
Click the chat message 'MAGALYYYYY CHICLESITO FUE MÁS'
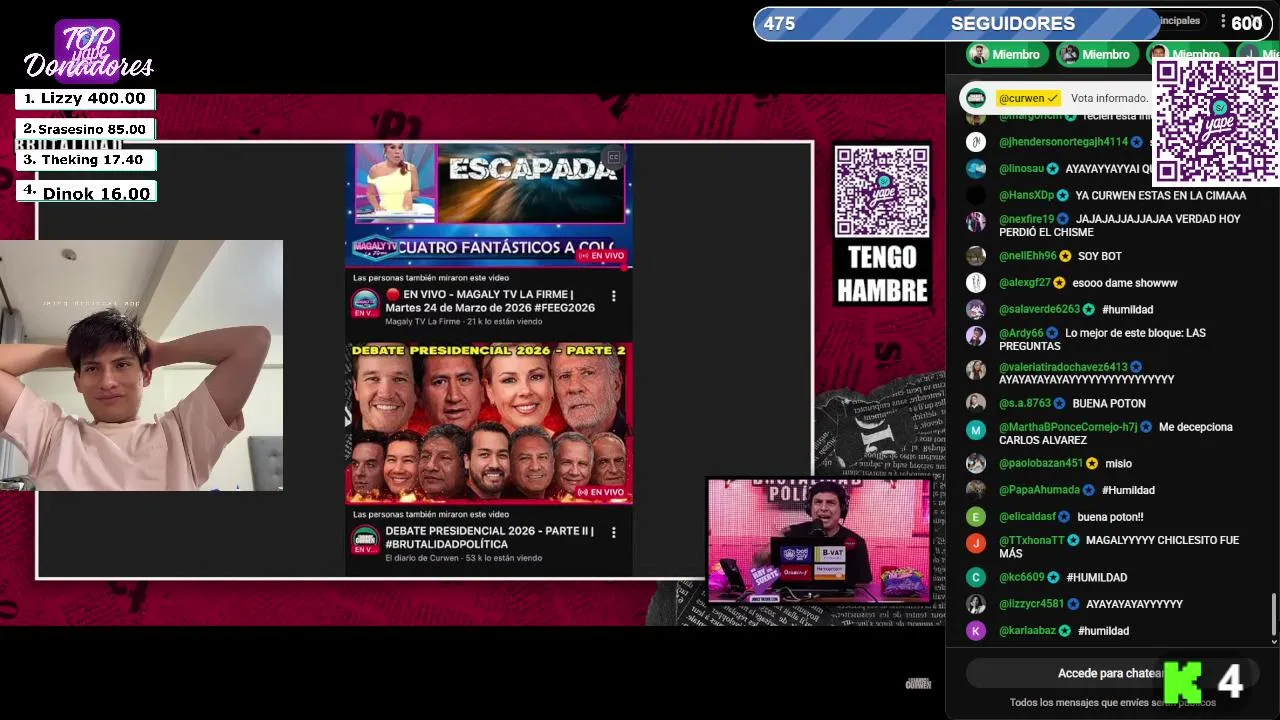point(1119,547)
